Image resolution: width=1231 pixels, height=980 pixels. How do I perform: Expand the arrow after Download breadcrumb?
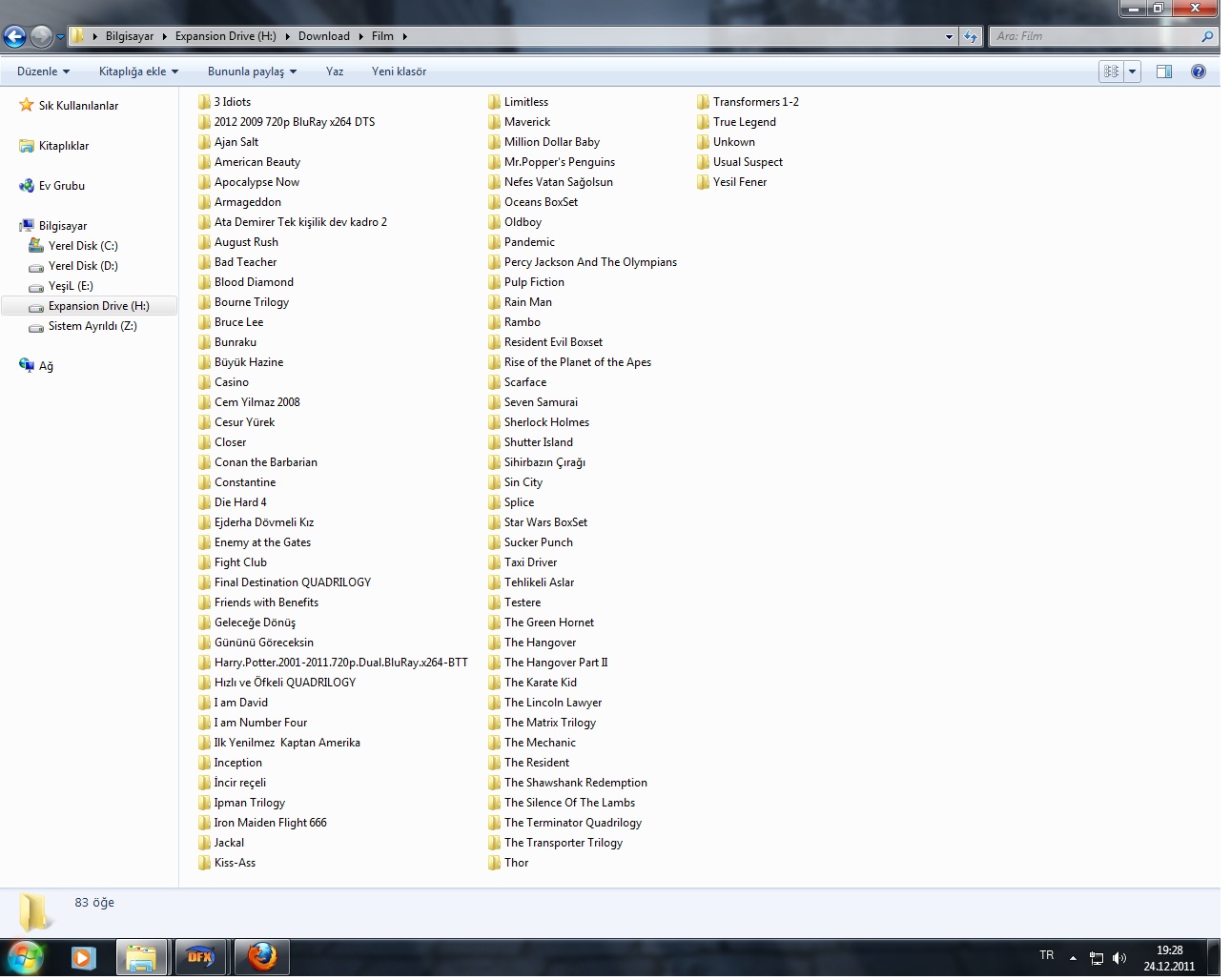pyautogui.click(x=360, y=36)
